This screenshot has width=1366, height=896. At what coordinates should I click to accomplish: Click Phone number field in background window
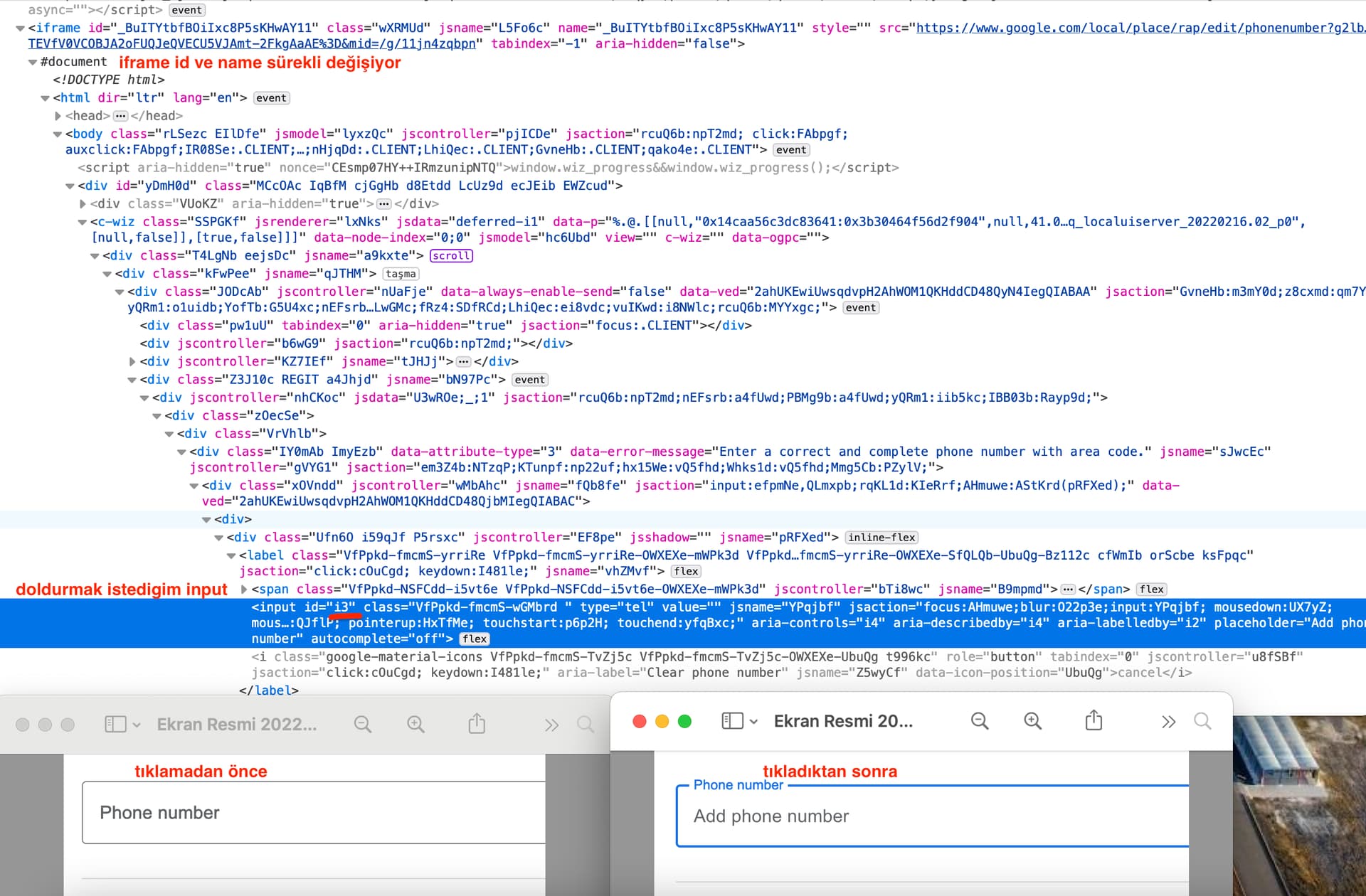(314, 813)
